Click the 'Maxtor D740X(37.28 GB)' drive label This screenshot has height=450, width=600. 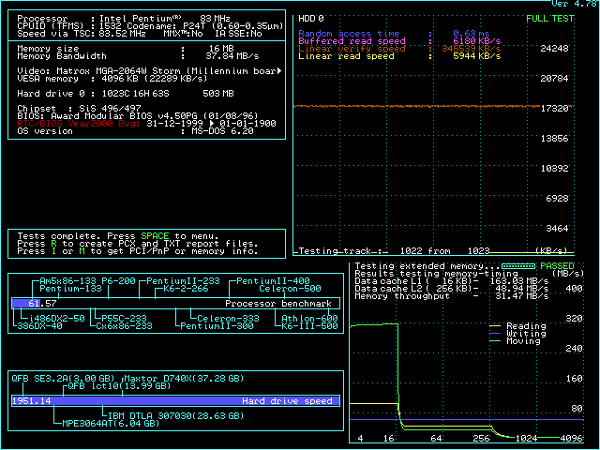pyautogui.click(x=184, y=379)
